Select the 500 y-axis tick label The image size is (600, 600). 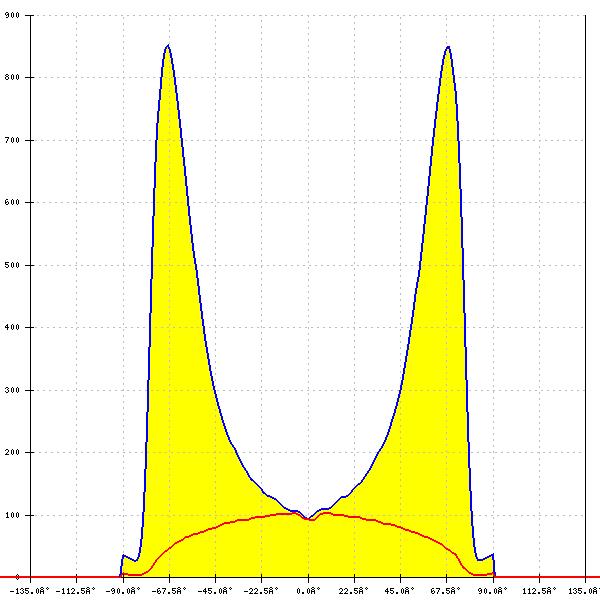(x=10, y=265)
